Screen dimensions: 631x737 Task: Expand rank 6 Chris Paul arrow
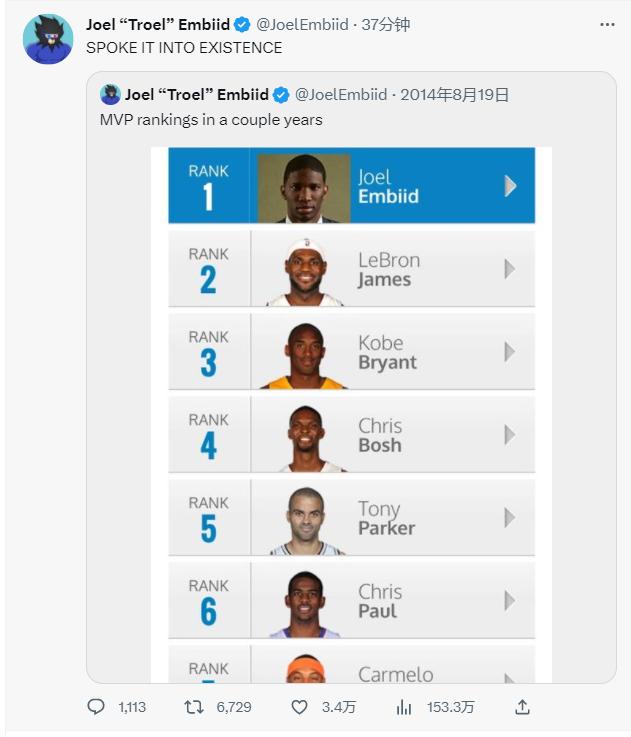point(510,601)
